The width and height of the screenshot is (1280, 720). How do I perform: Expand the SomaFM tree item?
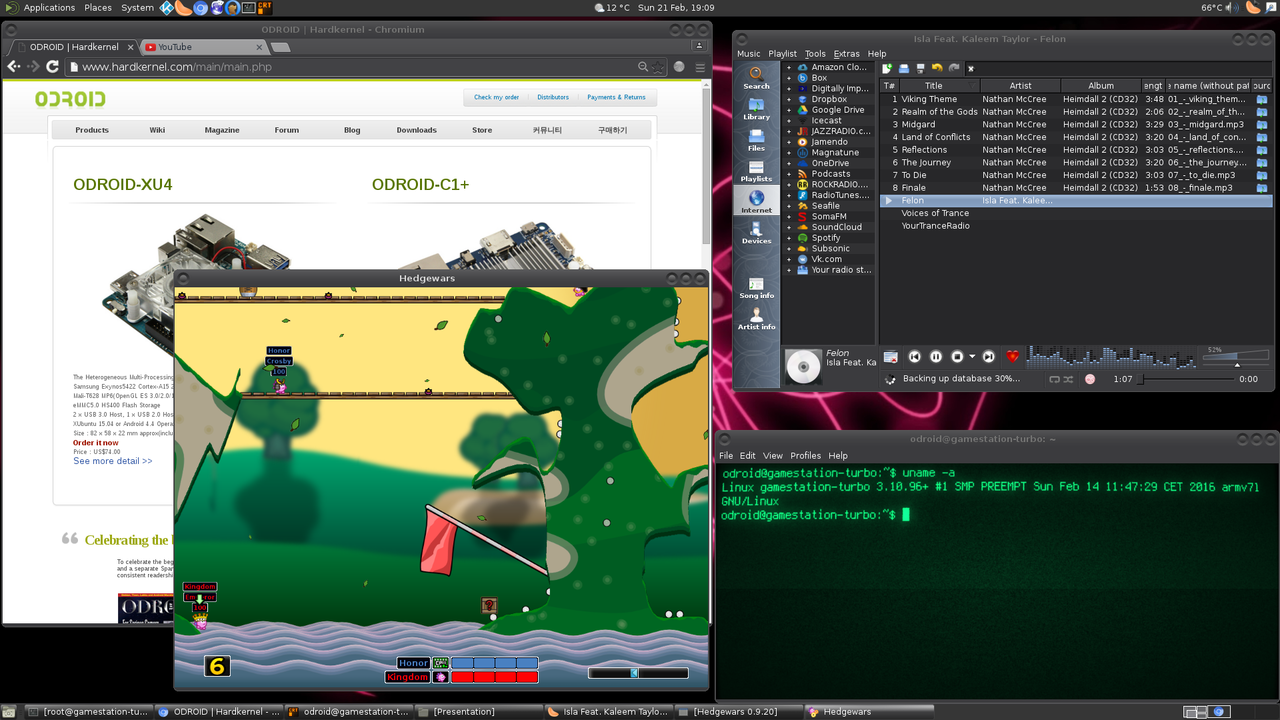click(x=788, y=216)
